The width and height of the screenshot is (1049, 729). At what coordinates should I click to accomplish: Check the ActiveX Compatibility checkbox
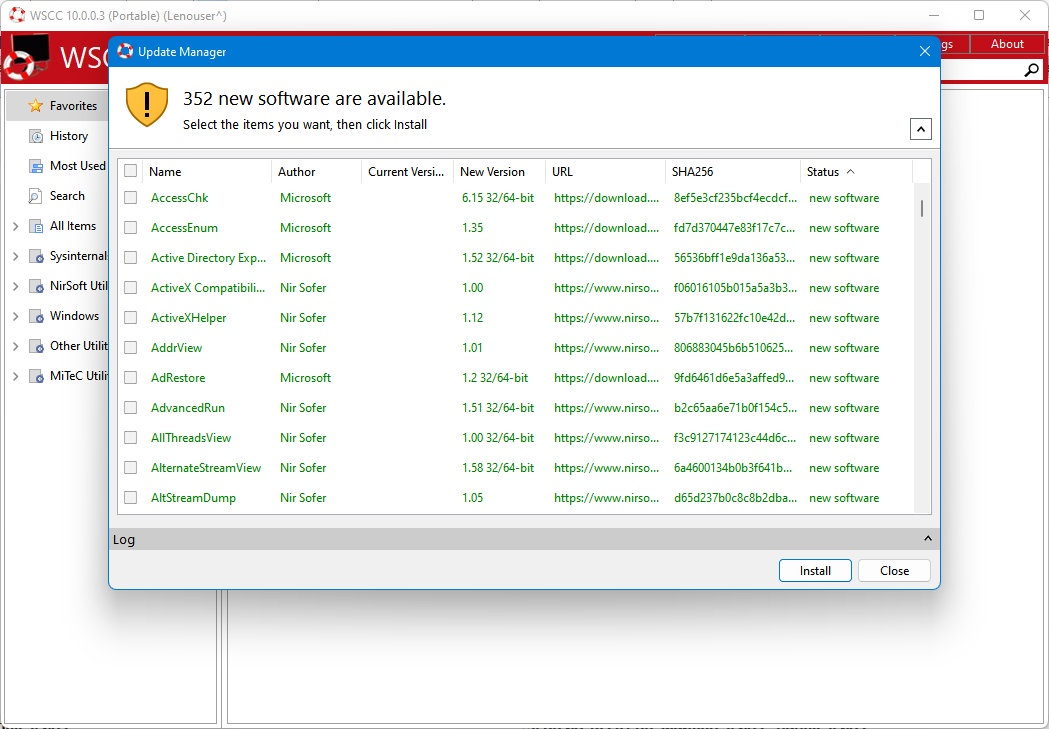pos(130,288)
